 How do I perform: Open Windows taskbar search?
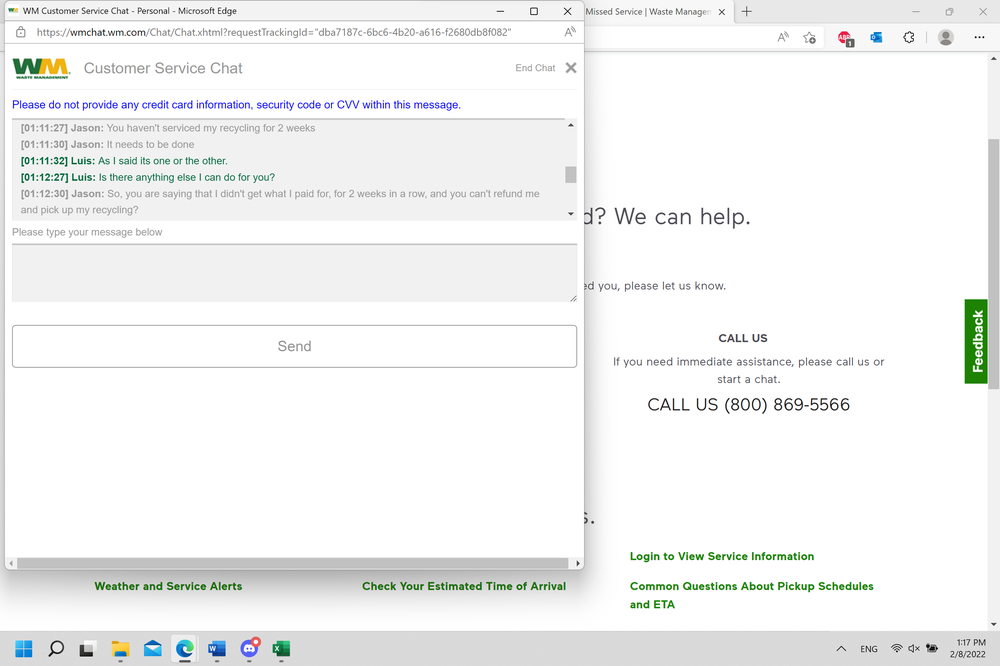coord(56,649)
